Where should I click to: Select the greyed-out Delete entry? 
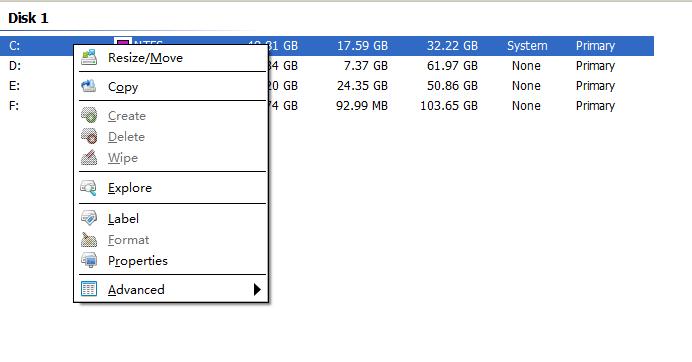tap(172, 136)
